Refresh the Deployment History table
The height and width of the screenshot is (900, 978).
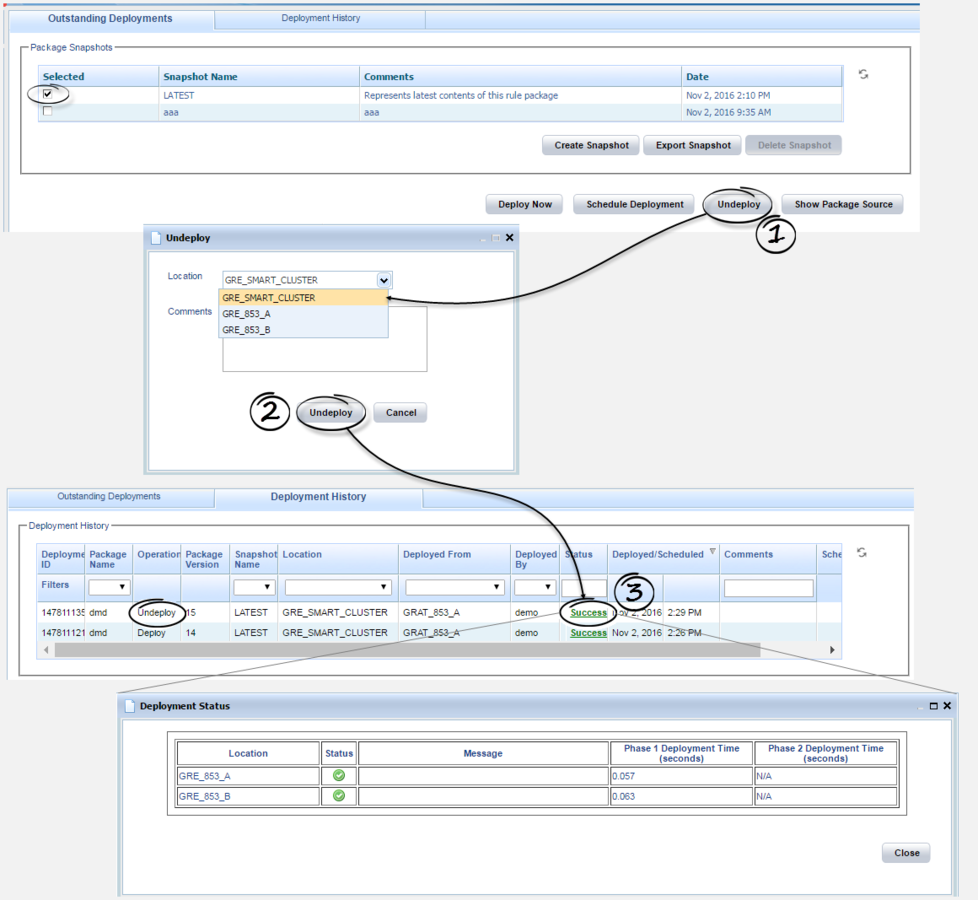coord(861,553)
